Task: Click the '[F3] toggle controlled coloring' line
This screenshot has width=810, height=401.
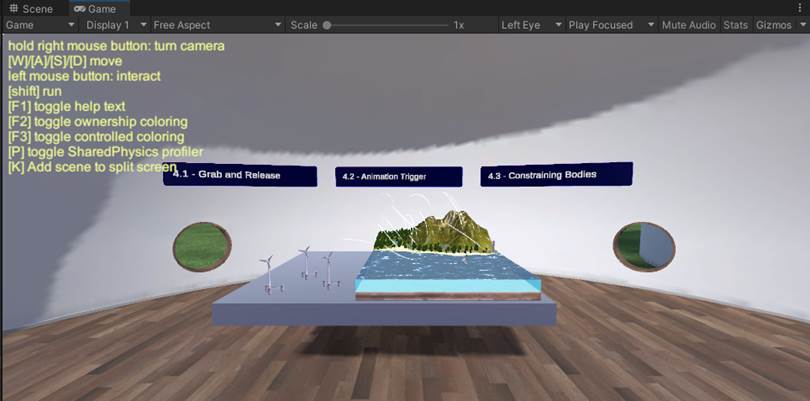Action: pyautogui.click(x=96, y=137)
